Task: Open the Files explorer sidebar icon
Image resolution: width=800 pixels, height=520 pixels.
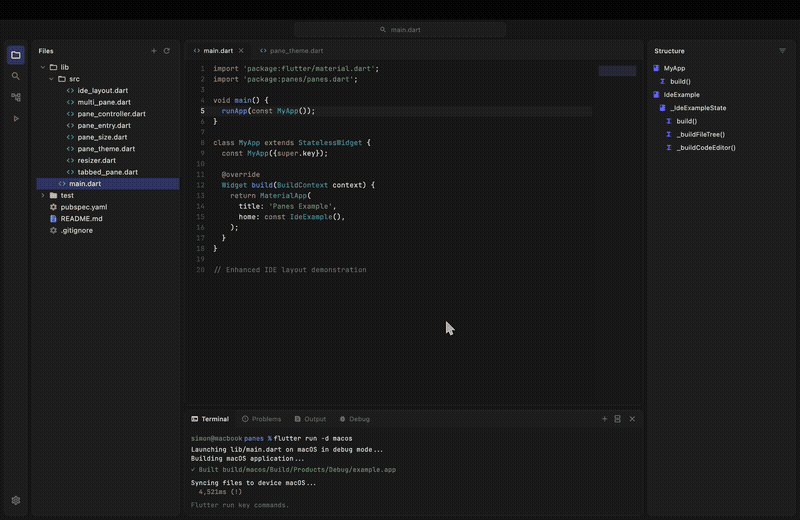Action: click(x=16, y=55)
